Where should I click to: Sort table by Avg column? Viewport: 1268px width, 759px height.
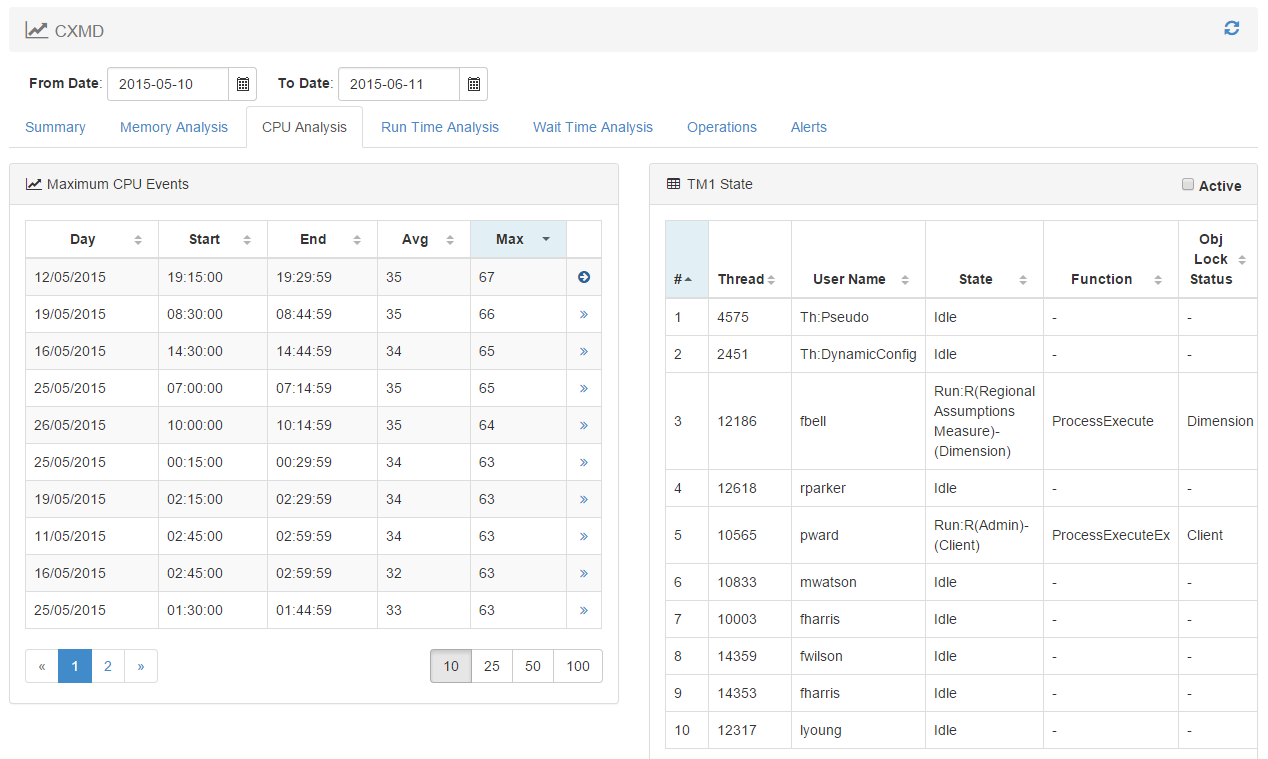(424, 239)
